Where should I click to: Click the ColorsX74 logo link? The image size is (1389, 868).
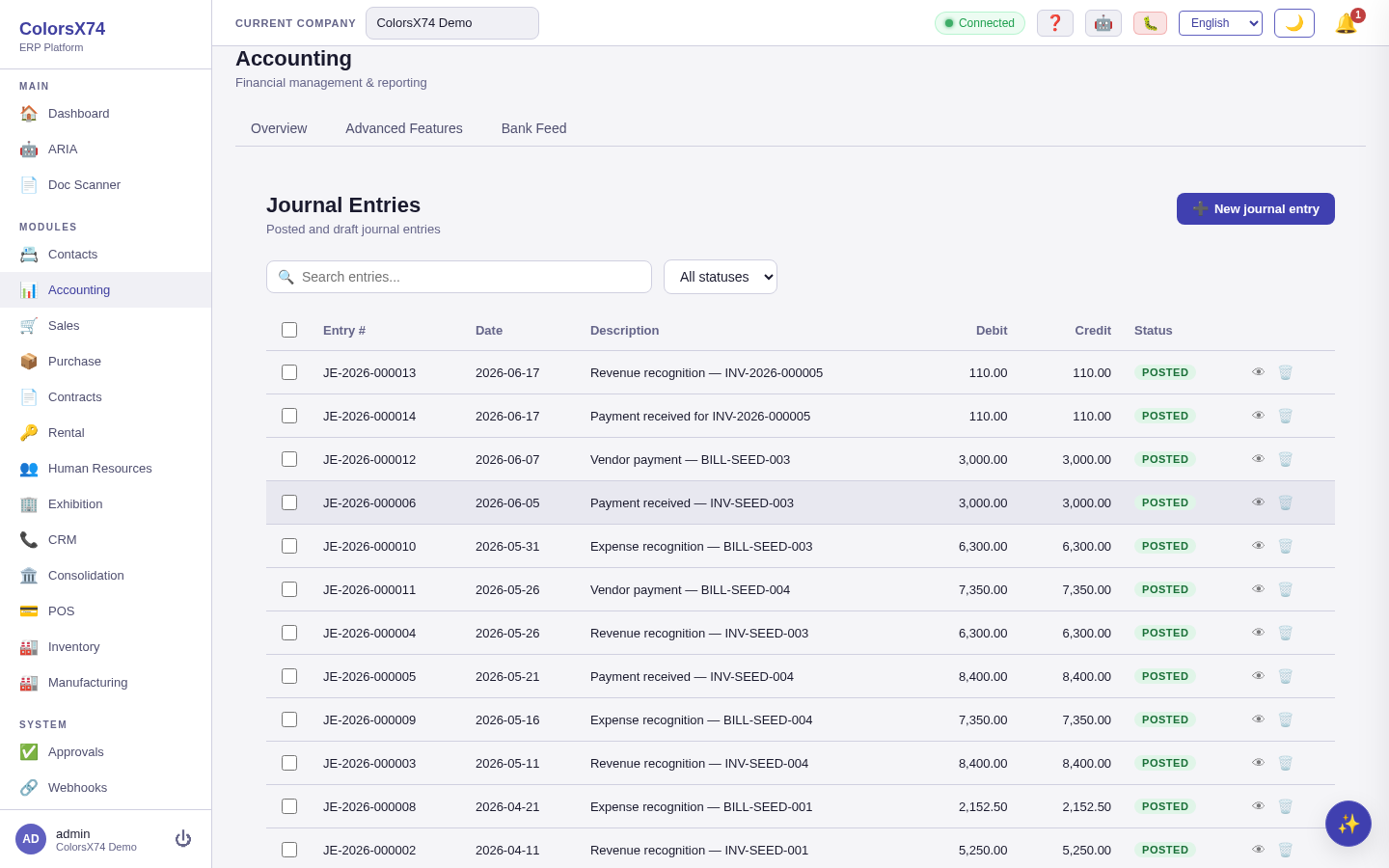[x=62, y=29]
